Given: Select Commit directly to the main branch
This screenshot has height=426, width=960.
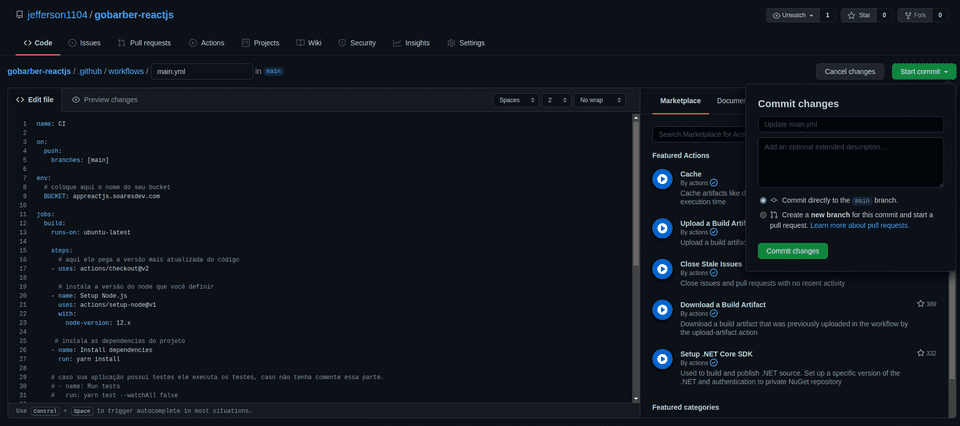Looking at the screenshot, I should tap(764, 200).
